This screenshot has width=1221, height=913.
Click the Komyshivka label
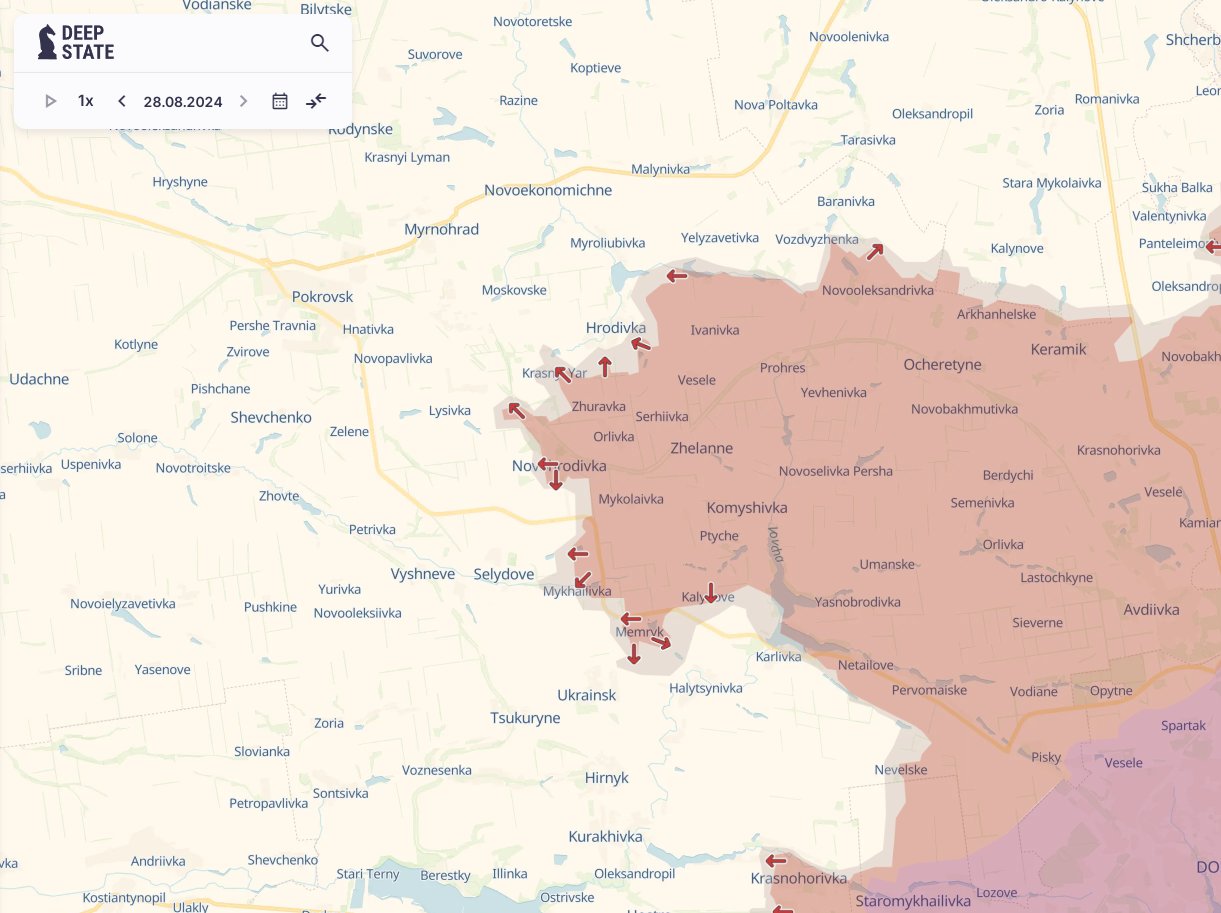(747, 508)
